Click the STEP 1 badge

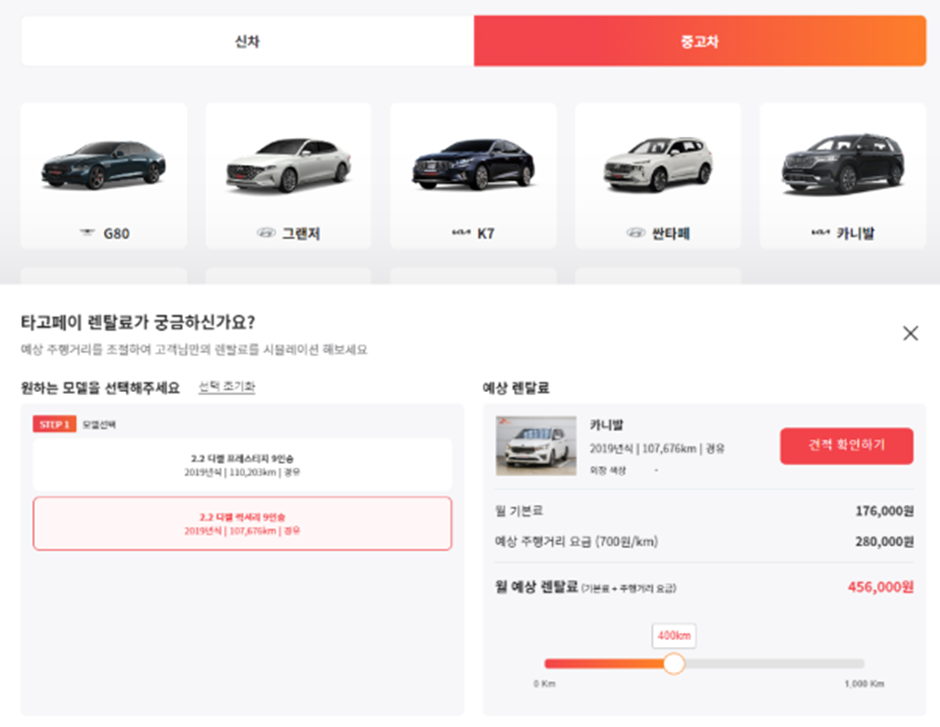55,424
